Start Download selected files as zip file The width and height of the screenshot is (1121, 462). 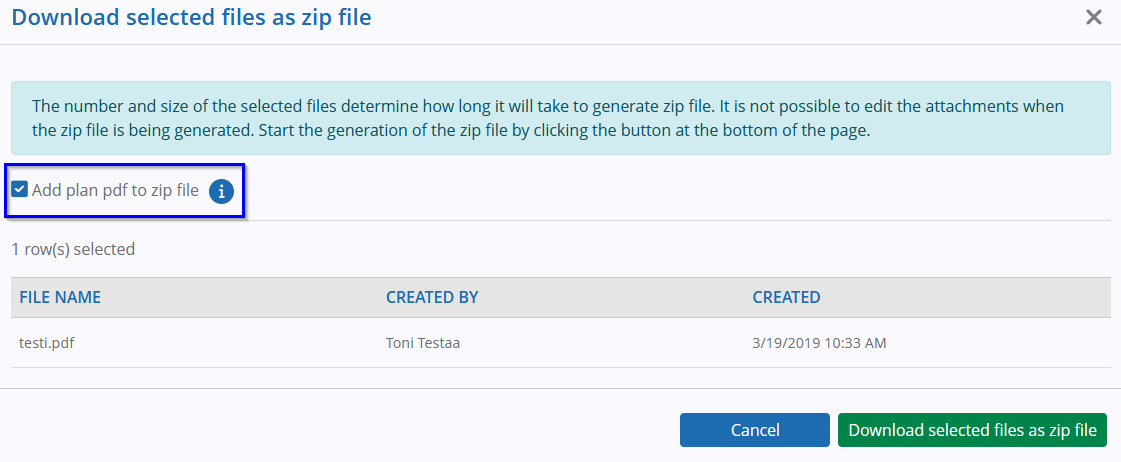972,430
